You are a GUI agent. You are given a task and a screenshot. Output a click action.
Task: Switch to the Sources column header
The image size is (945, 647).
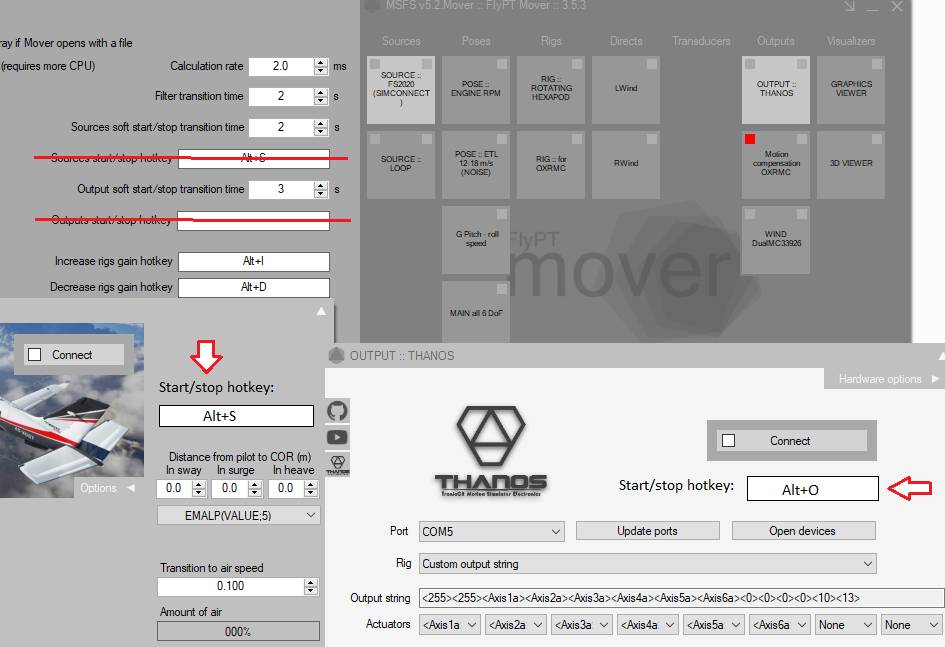click(401, 41)
